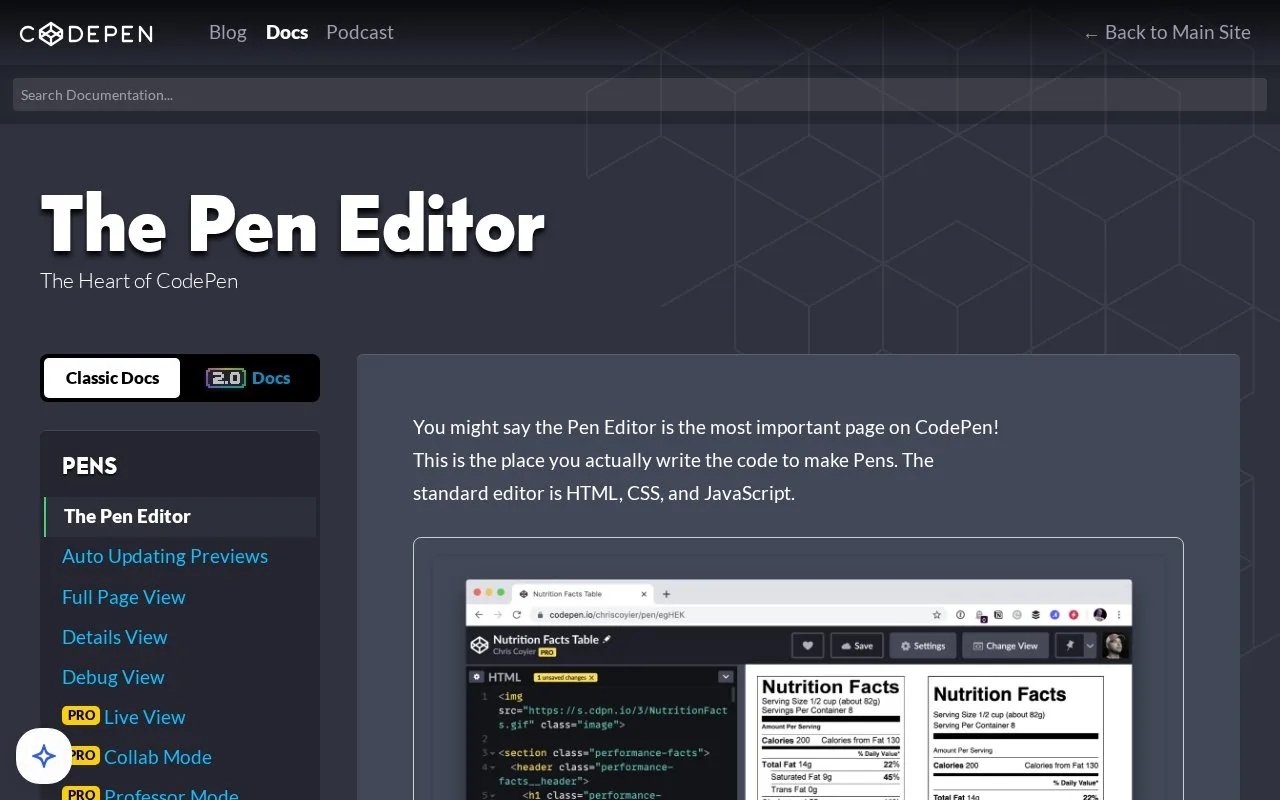Go back to the main site

[x=1167, y=32]
